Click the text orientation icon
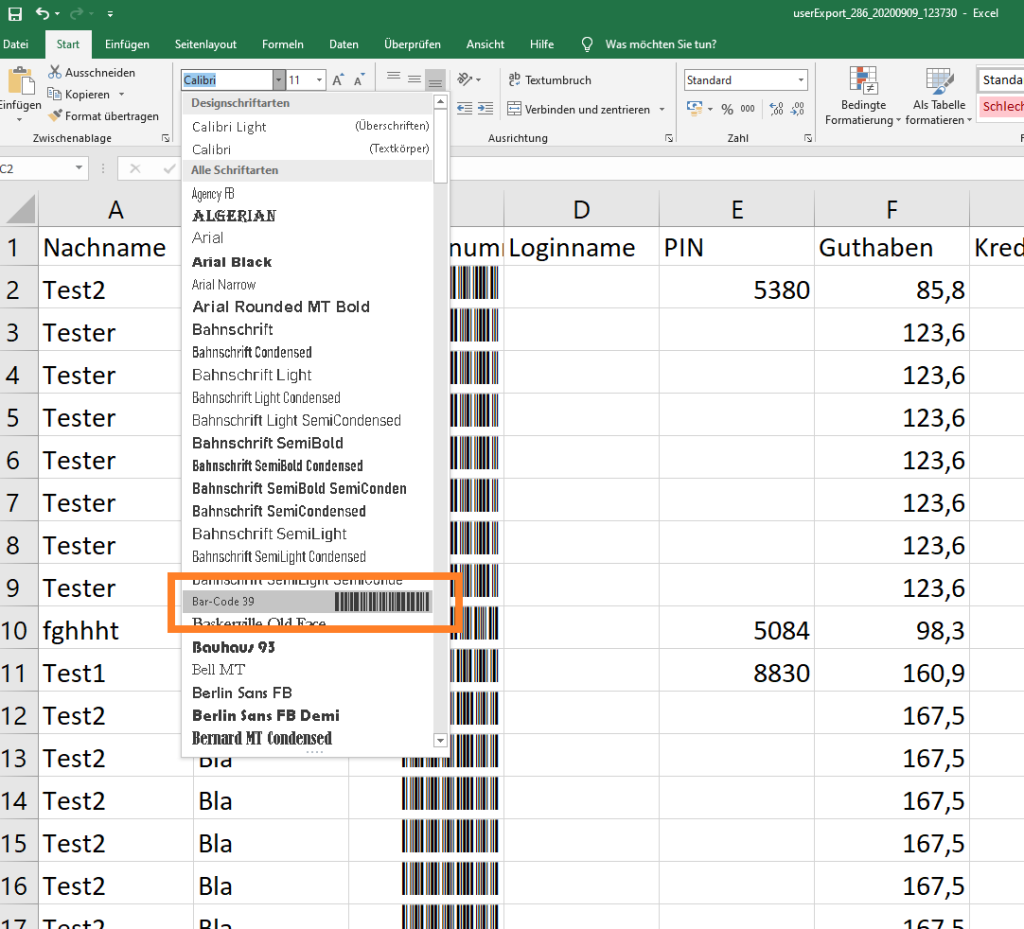The image size is (1024, 929). [465, 80]
